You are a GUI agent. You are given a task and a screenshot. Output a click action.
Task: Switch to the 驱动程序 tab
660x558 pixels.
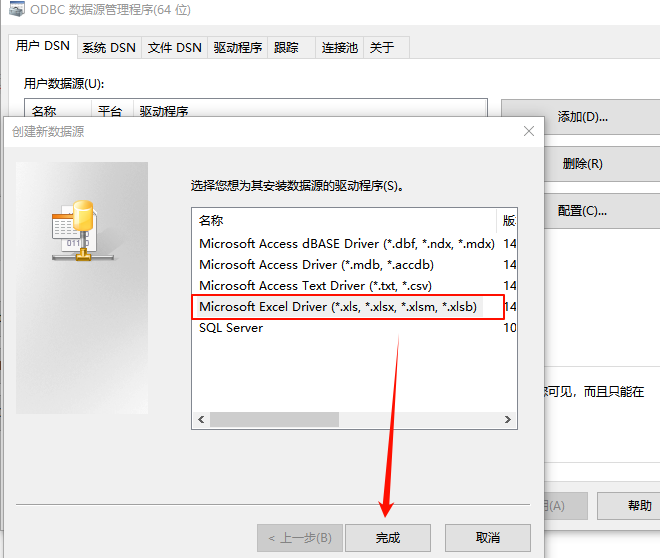click(x=238, y=48)
